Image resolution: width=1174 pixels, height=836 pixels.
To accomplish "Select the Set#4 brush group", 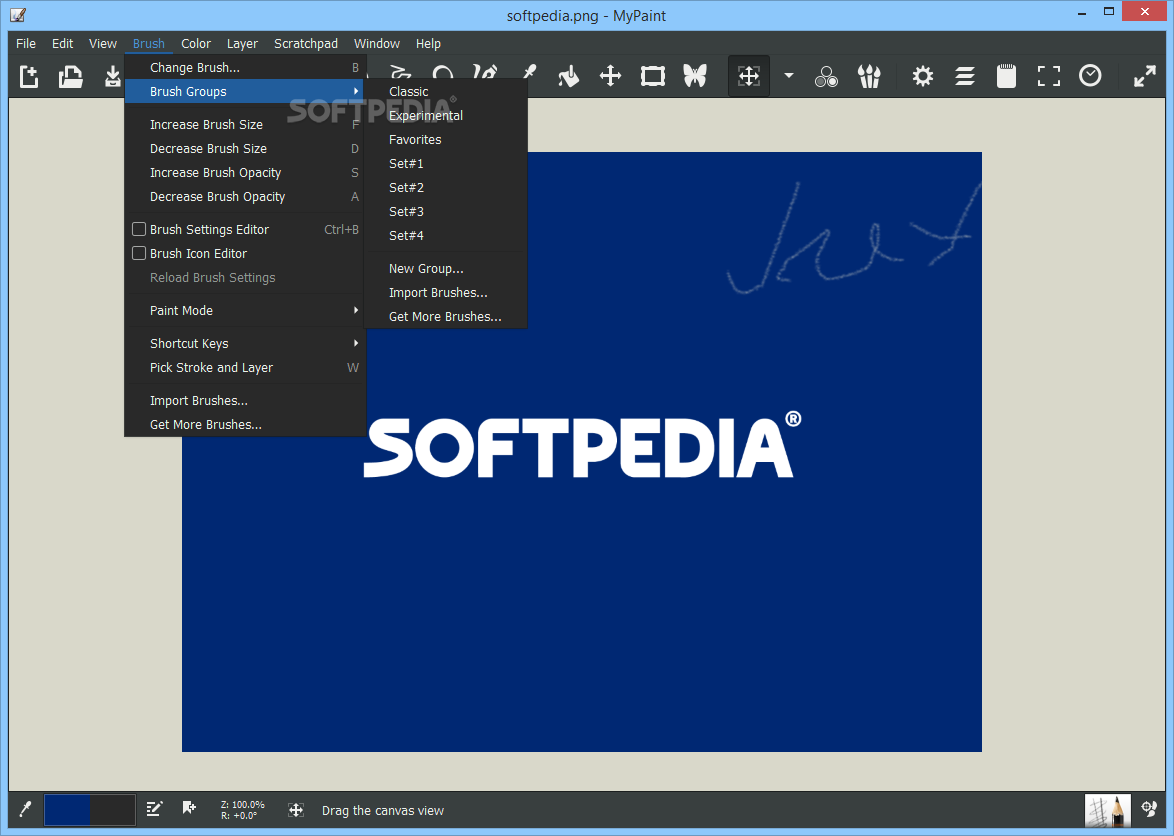I will click(446, 235).
